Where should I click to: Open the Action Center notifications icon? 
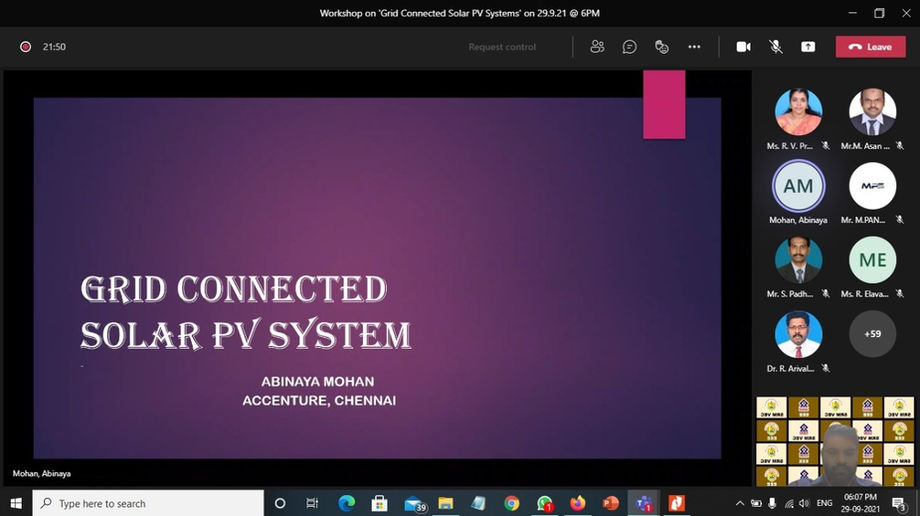[x=898, y=503]
